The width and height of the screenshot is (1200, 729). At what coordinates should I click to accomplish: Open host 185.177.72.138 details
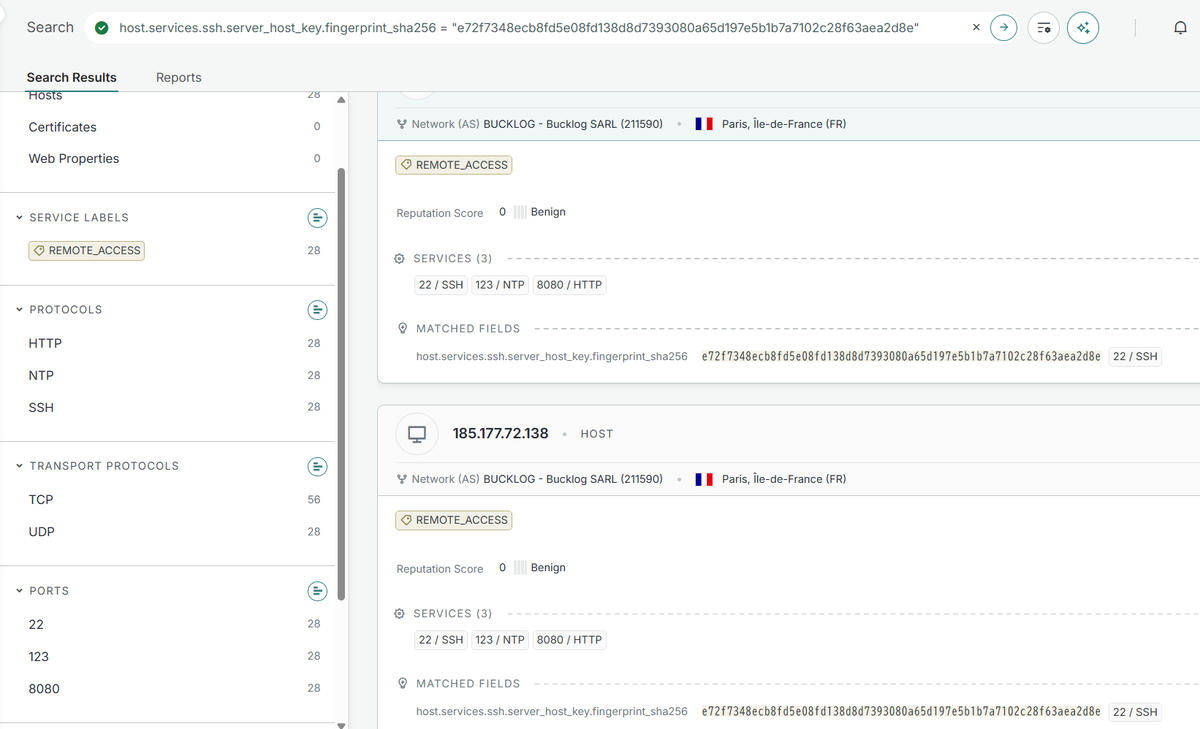point(501,433)
